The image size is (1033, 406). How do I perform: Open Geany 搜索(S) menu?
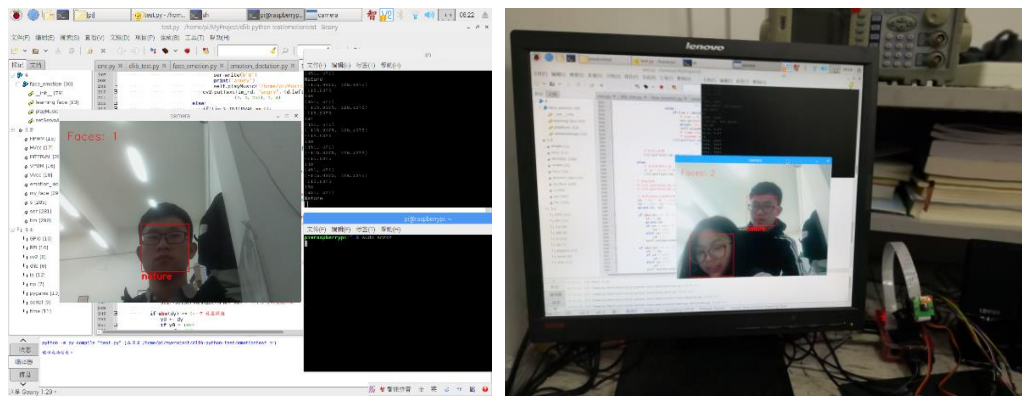69,38
